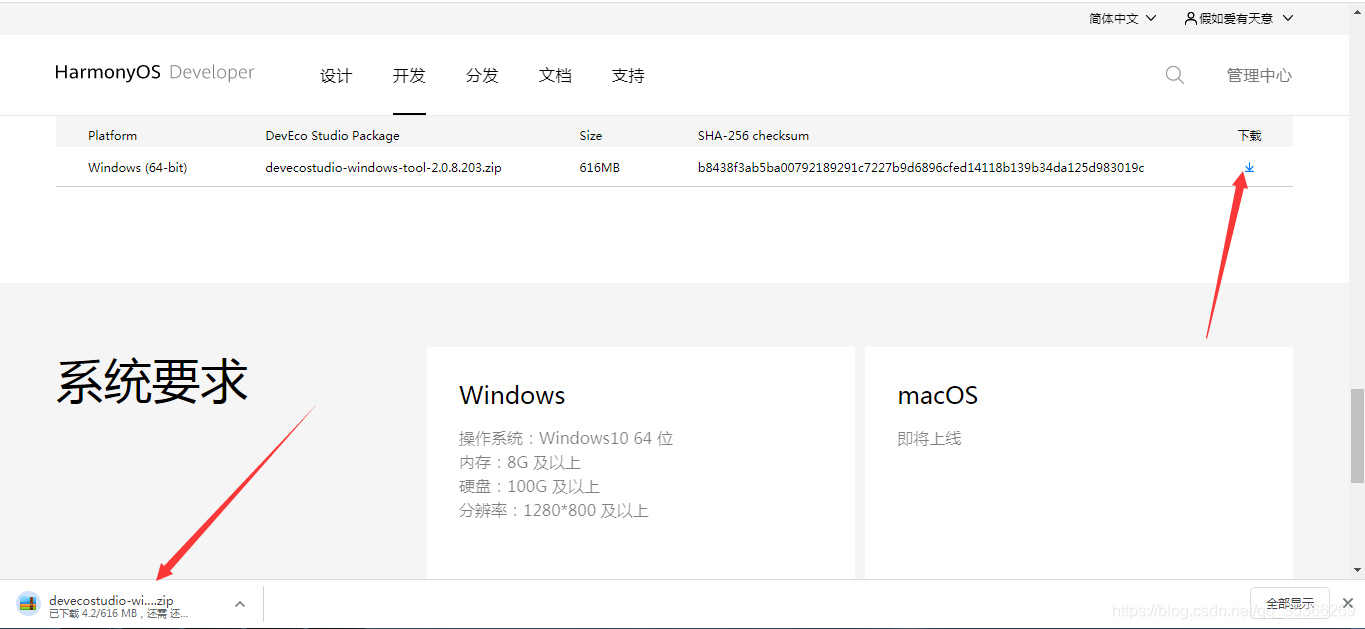Click the zip file icon in download bar
1365x629 pixels.
click(27, 603)
